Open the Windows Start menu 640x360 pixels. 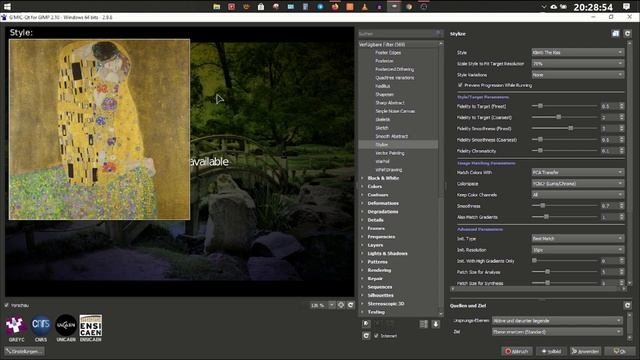tap(7, 7)
